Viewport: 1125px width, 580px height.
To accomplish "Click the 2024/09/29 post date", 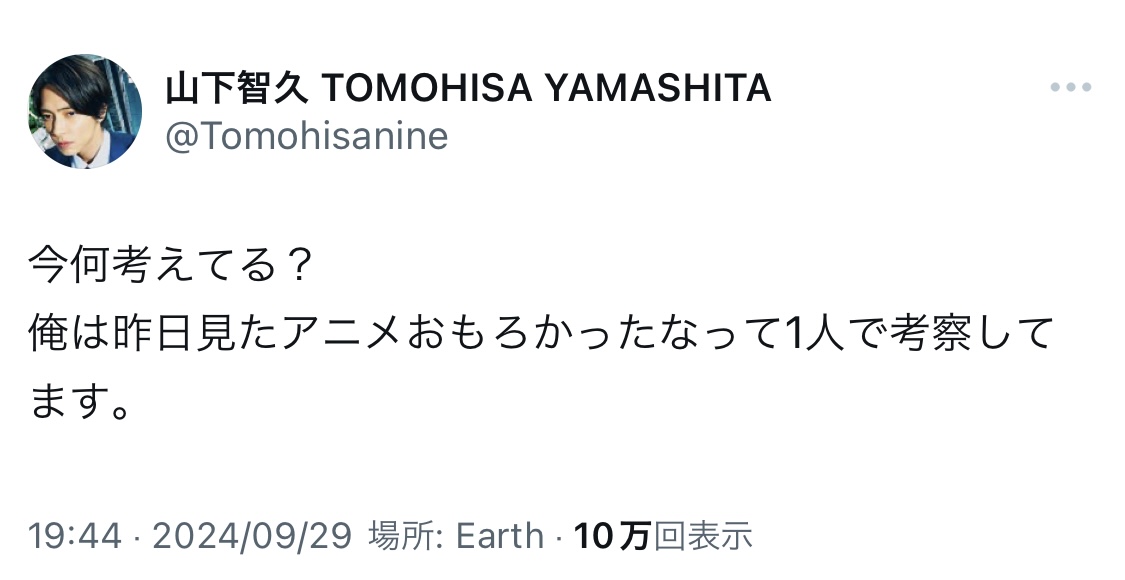I will (252, 536).
